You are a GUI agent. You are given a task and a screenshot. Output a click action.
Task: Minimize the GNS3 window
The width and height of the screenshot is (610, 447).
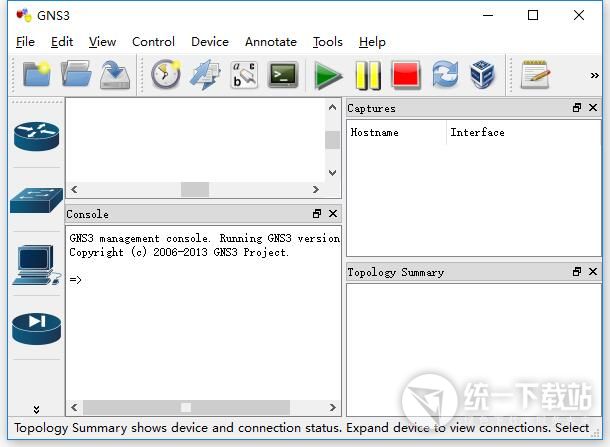pyautogui.click(x=488, y=15)
